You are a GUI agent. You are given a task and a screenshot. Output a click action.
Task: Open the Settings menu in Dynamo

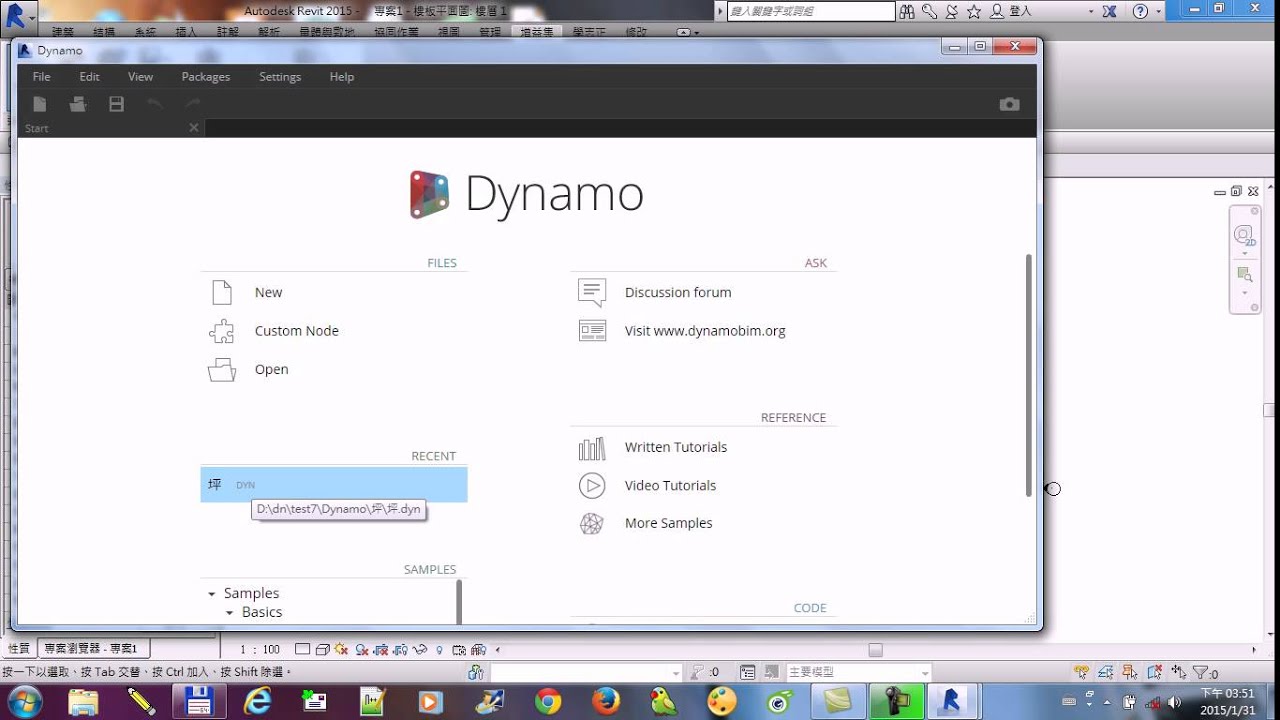click(280, 77)
